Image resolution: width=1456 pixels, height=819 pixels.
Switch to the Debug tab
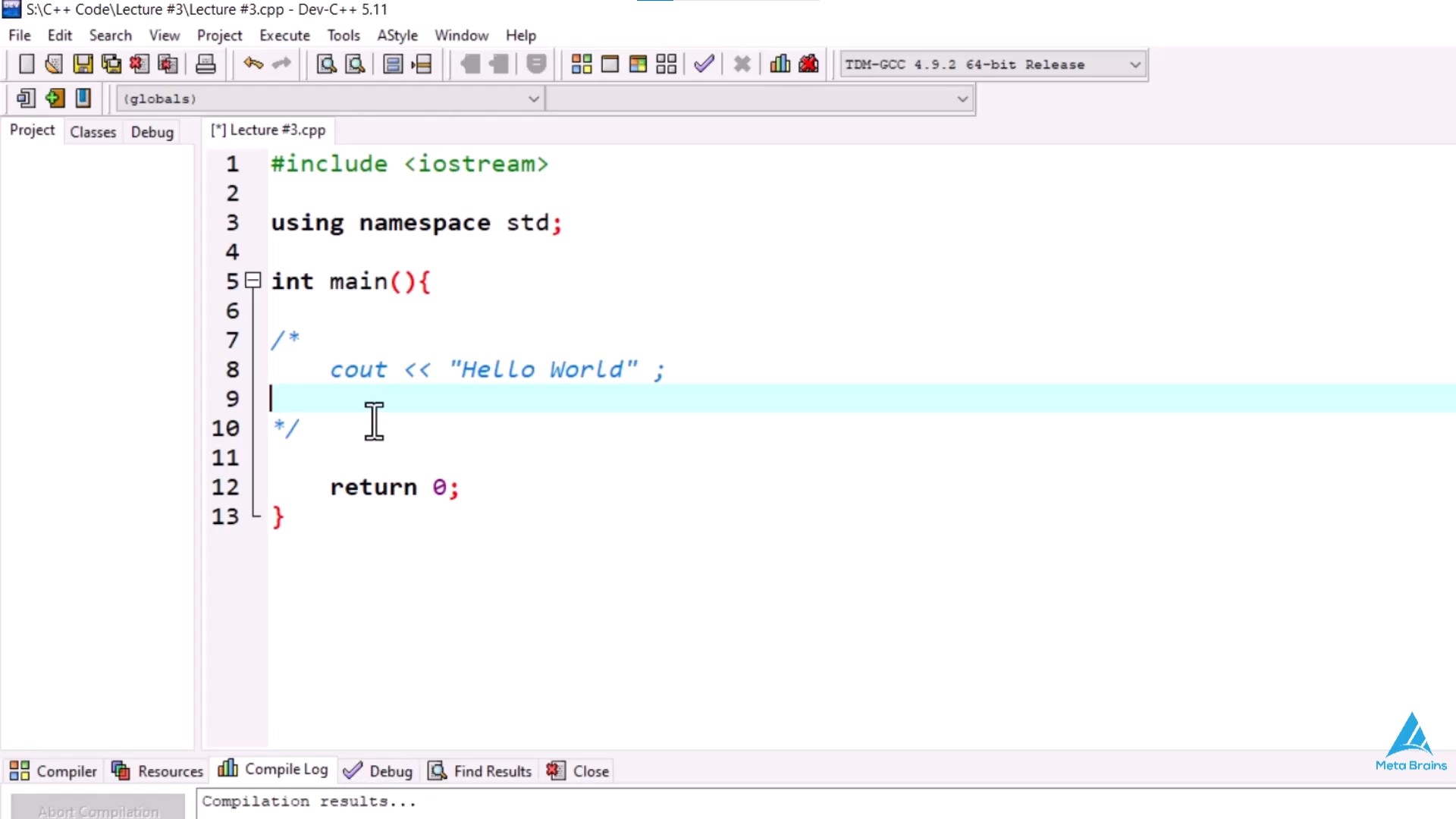(x=152, y=131)
